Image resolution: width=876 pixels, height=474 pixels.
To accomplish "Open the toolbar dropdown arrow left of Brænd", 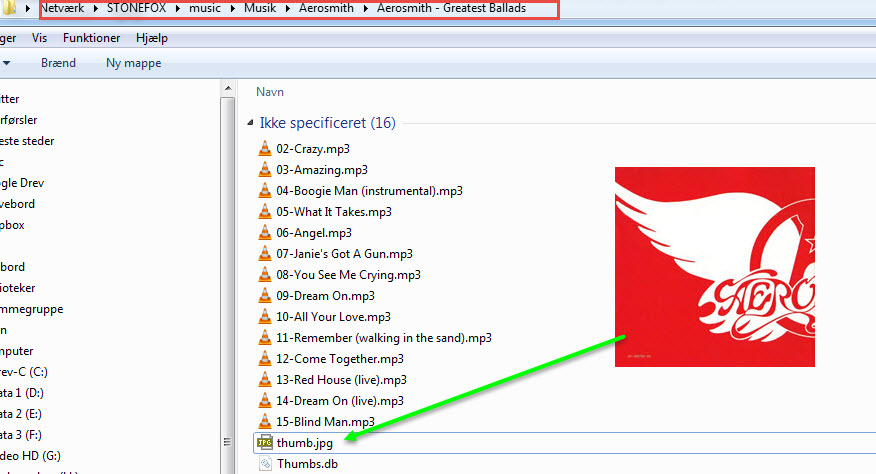I will point(6,63).
